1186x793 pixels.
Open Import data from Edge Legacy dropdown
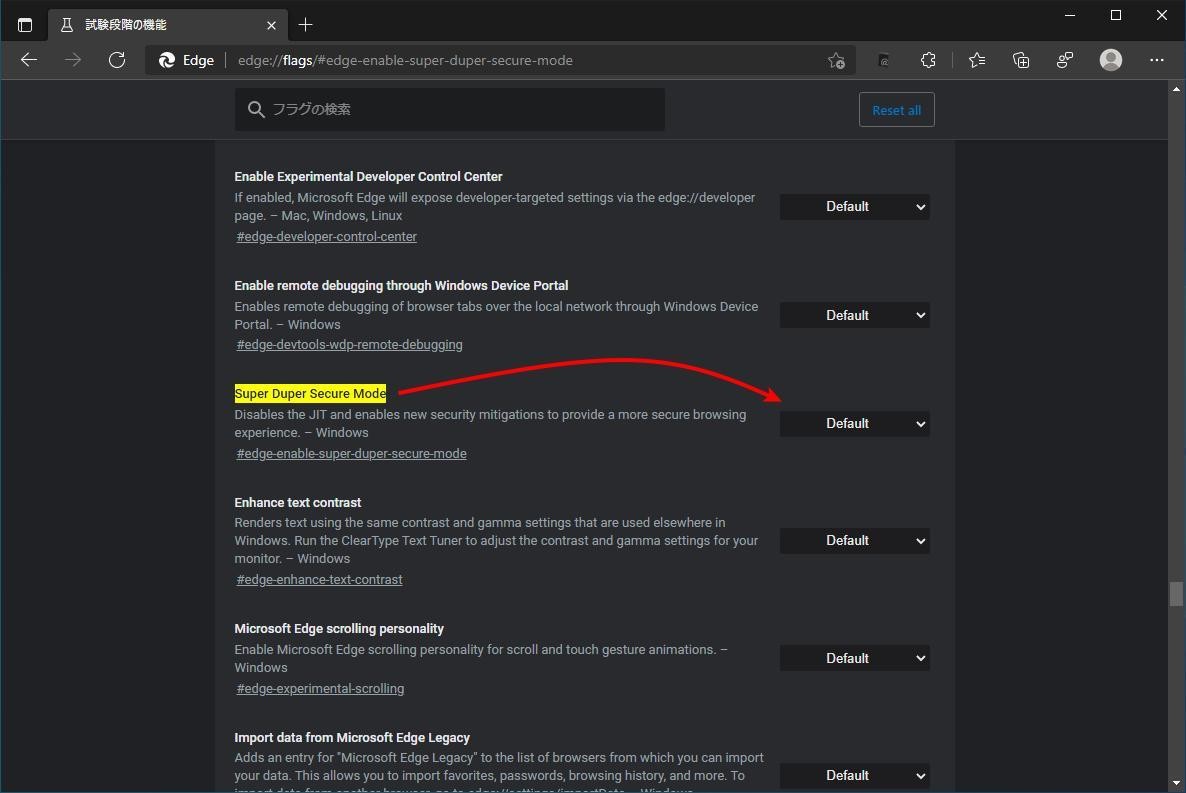click(855, 776)
